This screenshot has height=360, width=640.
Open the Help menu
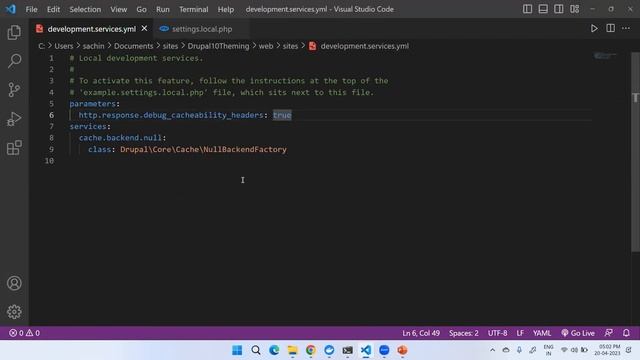click(226, 9)
